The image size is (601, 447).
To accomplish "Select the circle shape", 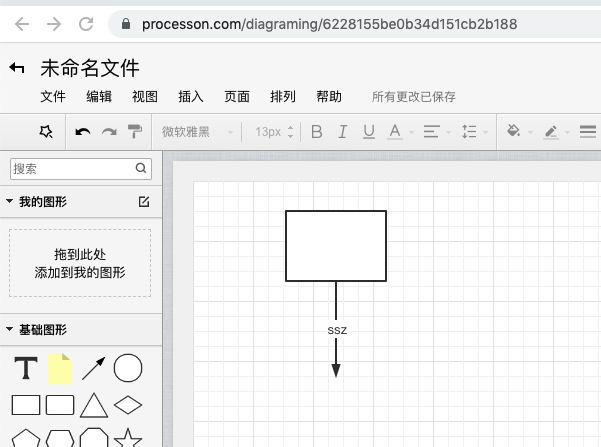I will (128, 368).
